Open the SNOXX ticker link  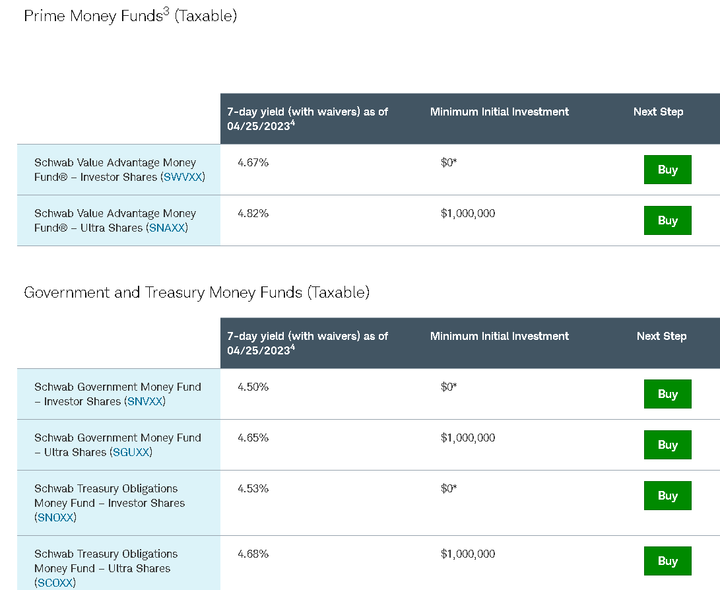coord(55,518)
